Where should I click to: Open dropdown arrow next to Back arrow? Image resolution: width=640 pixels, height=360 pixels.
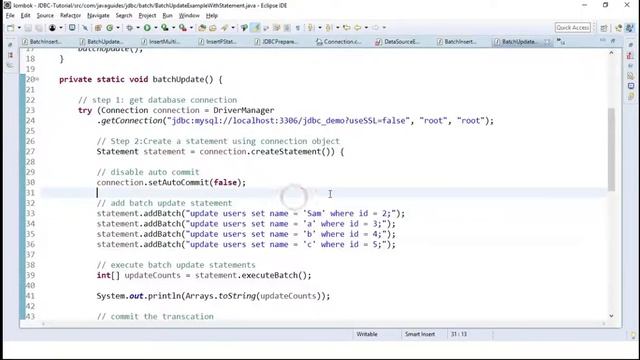pos(366,28)
